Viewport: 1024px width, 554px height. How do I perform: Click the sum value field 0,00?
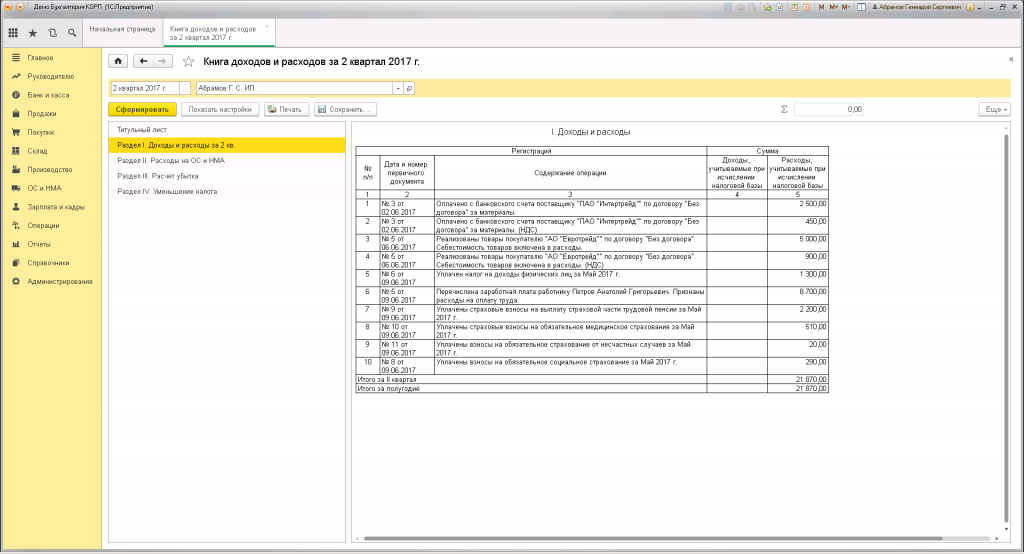click(829, 110)
